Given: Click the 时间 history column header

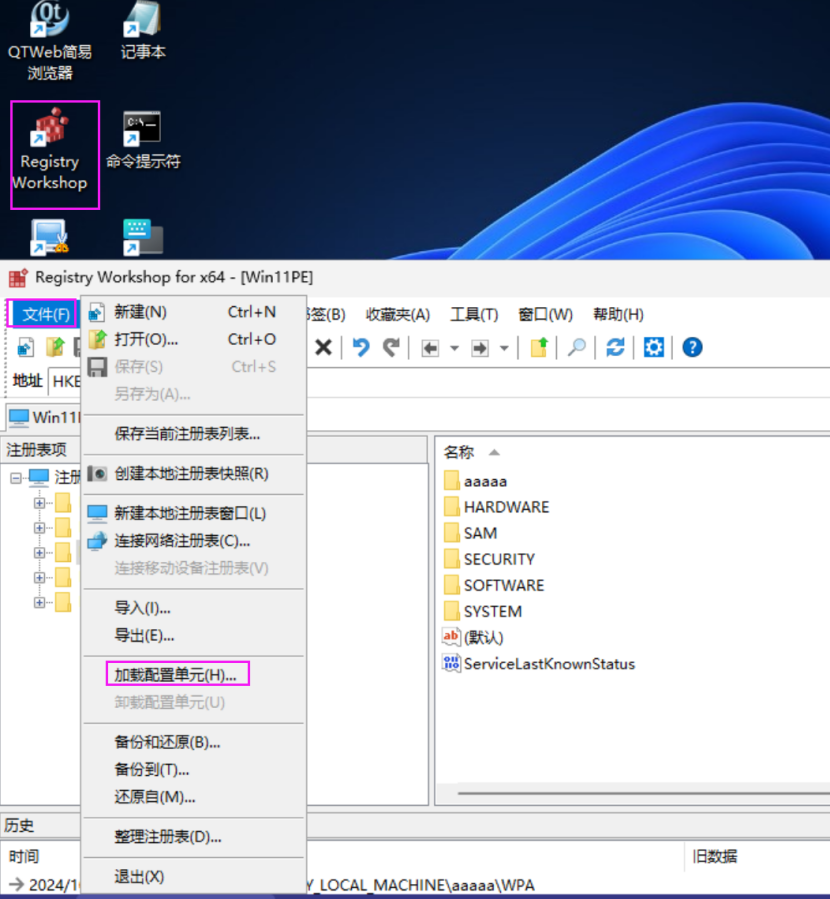Looking at the screenshot, I should tap(24, 857).
